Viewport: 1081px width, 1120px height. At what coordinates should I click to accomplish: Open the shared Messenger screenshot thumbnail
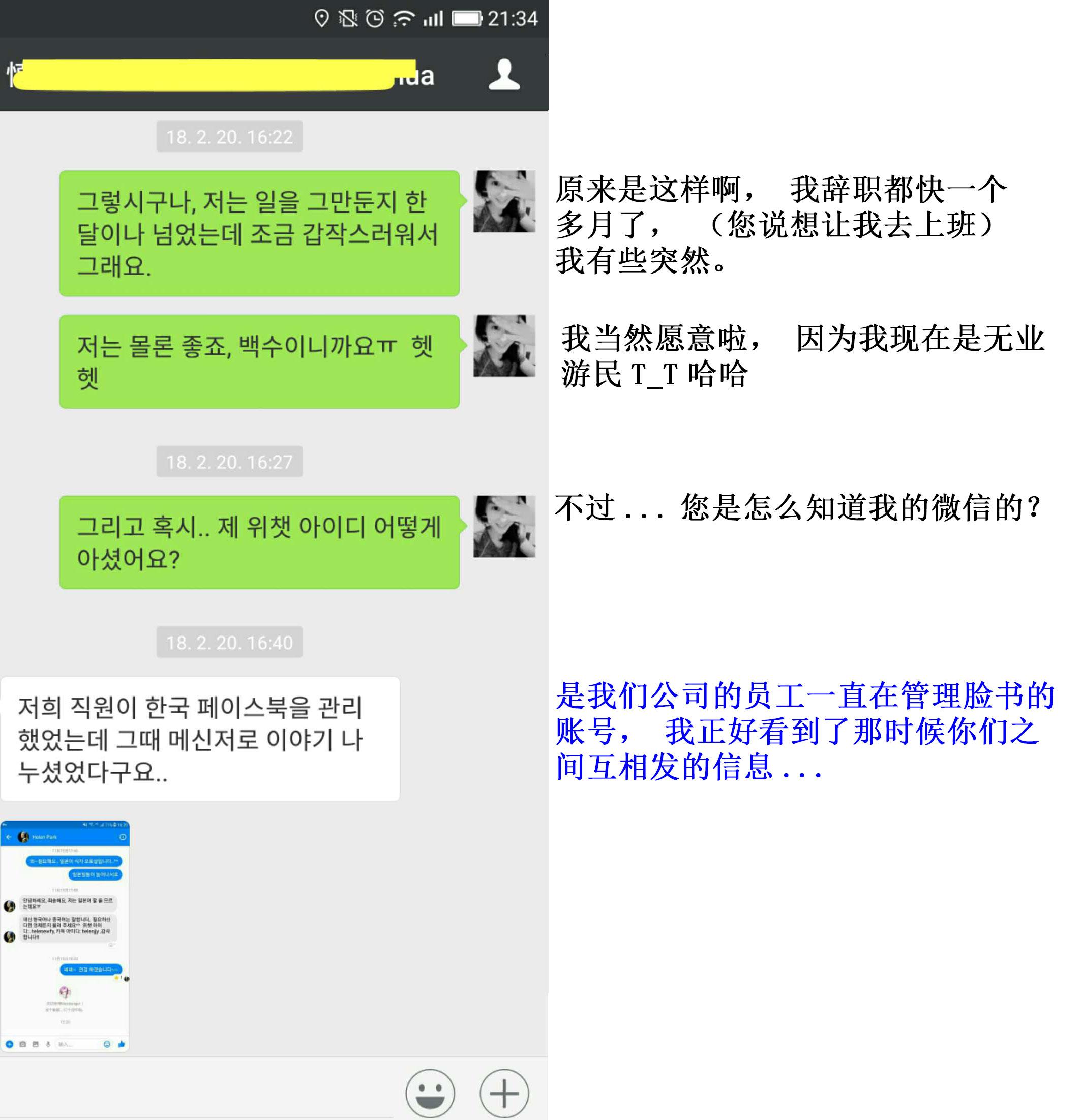[x=65, y=936]
